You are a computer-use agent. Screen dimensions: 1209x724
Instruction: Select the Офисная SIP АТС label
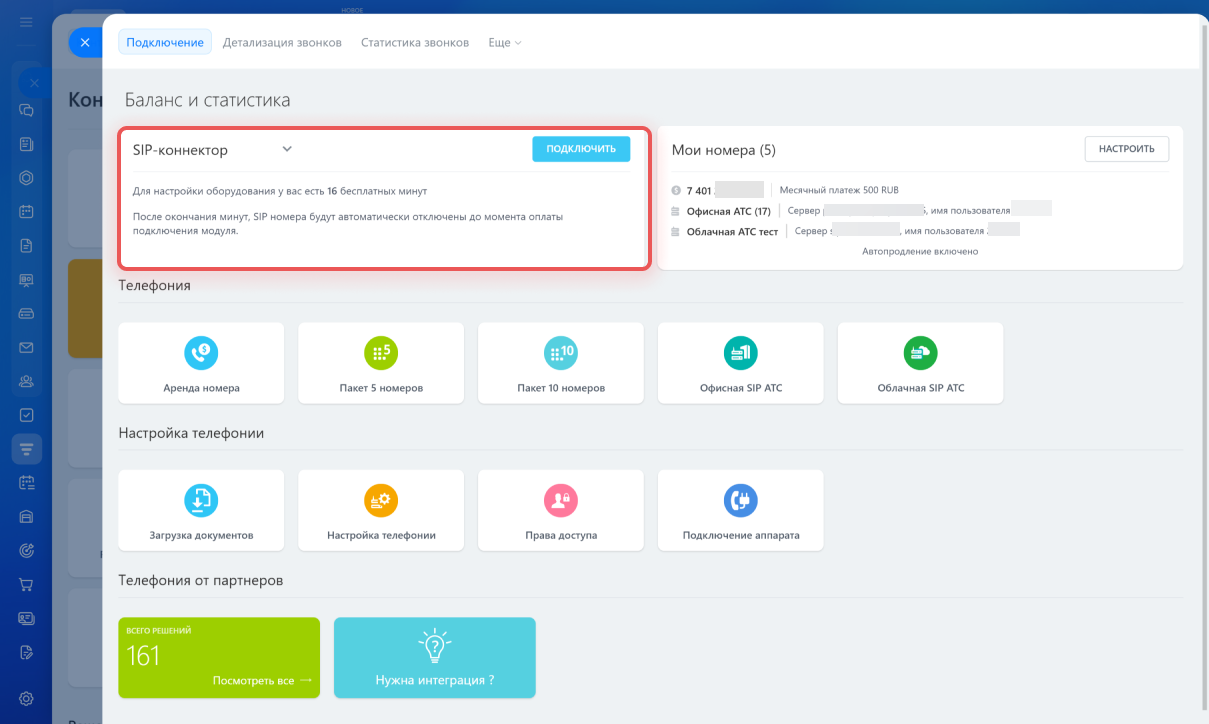click(741, 388)
